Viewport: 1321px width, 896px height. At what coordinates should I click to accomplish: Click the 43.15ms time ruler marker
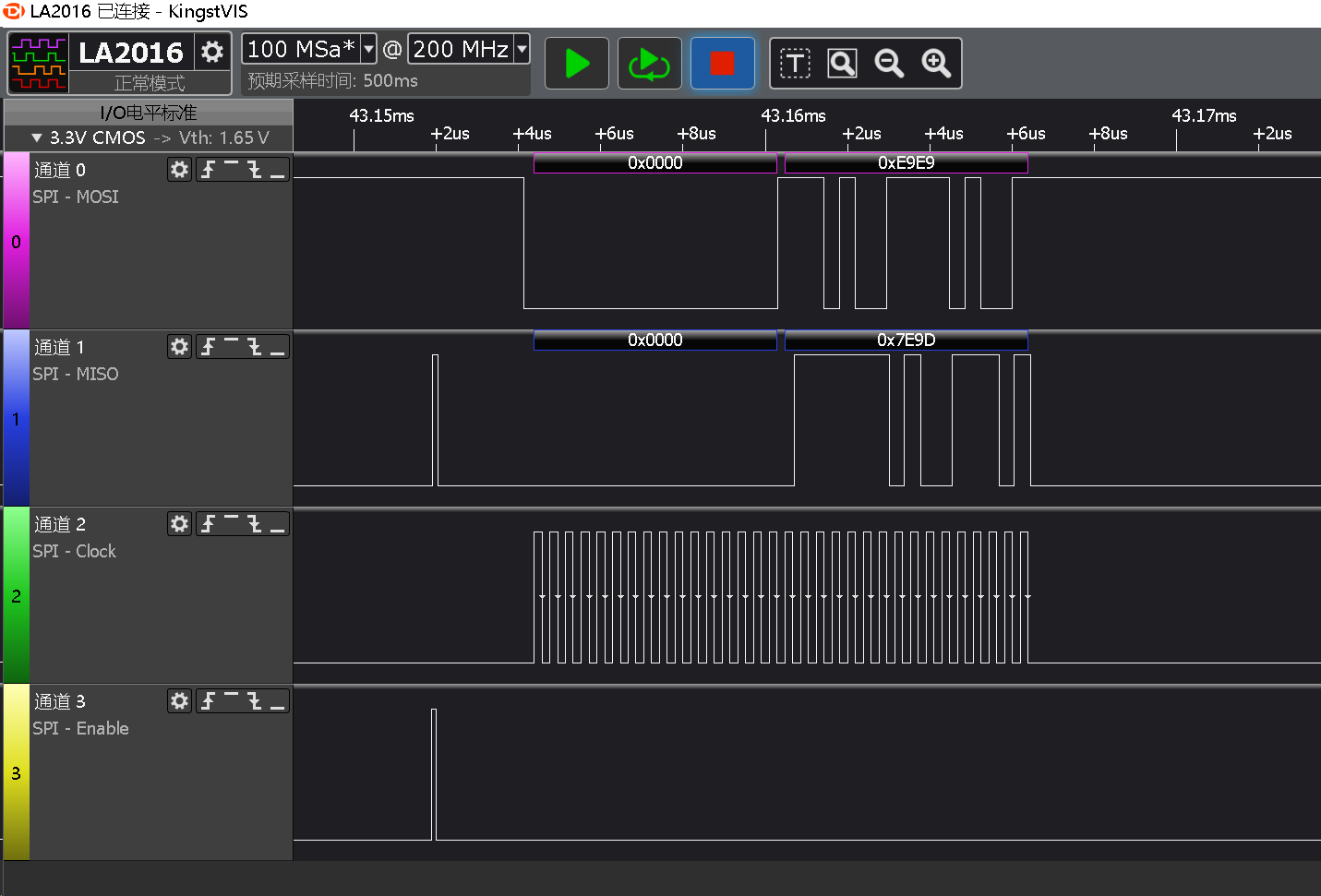[x=381, y=115]
